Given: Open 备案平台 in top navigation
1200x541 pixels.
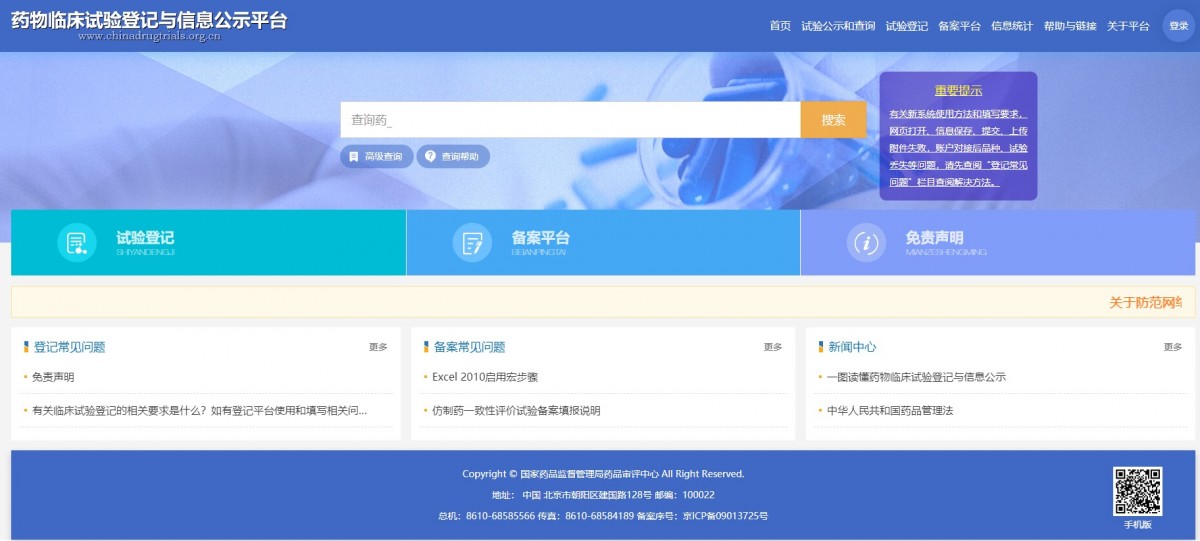Looking at the screenshot, I should tap(959, 26).
